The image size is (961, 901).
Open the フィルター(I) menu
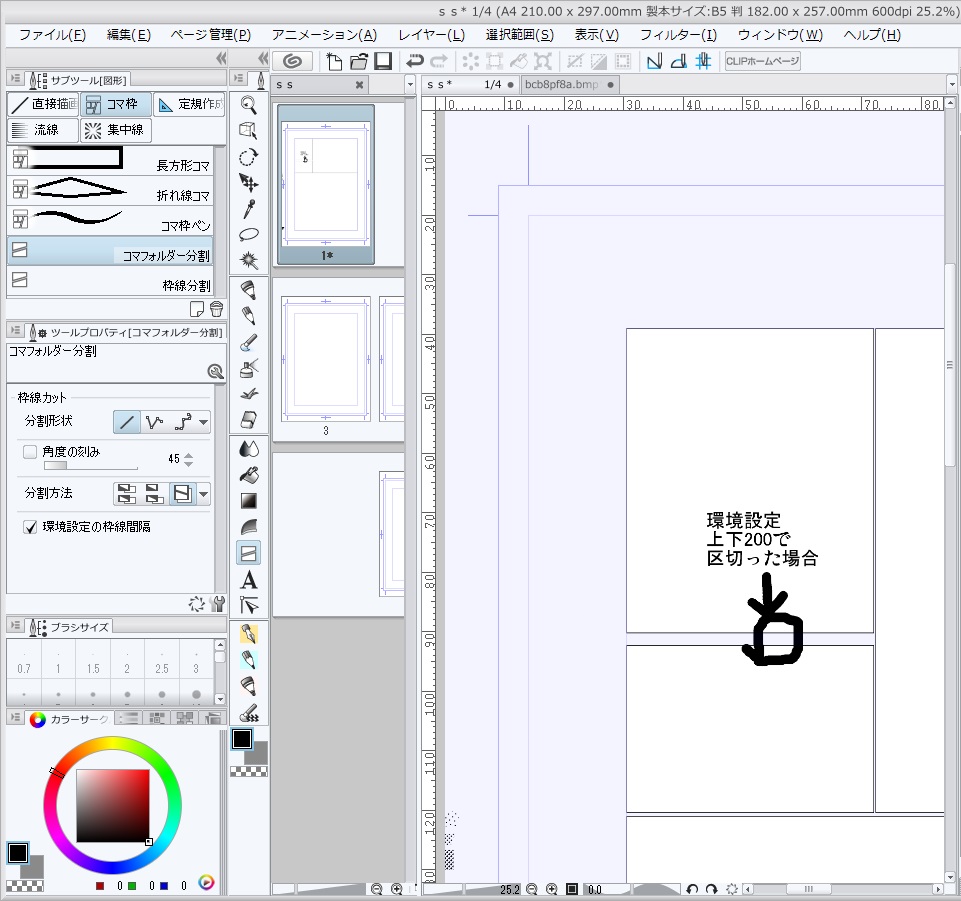point(678,35)
